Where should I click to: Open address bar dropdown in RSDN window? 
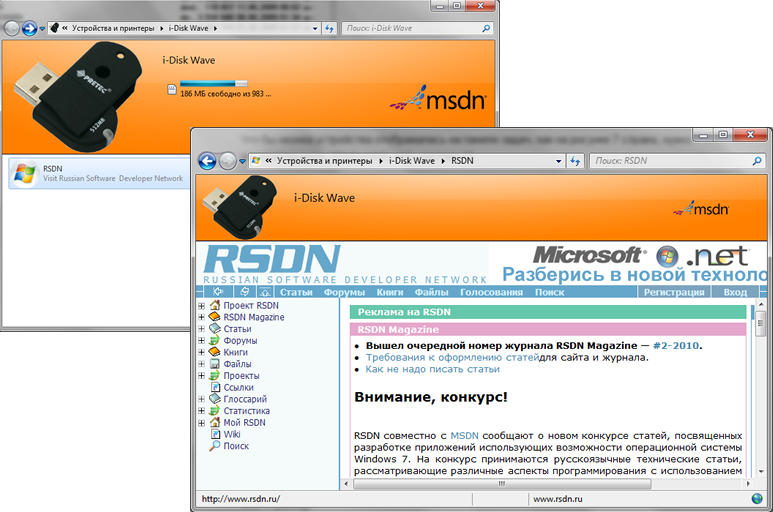tap(559, 161)
